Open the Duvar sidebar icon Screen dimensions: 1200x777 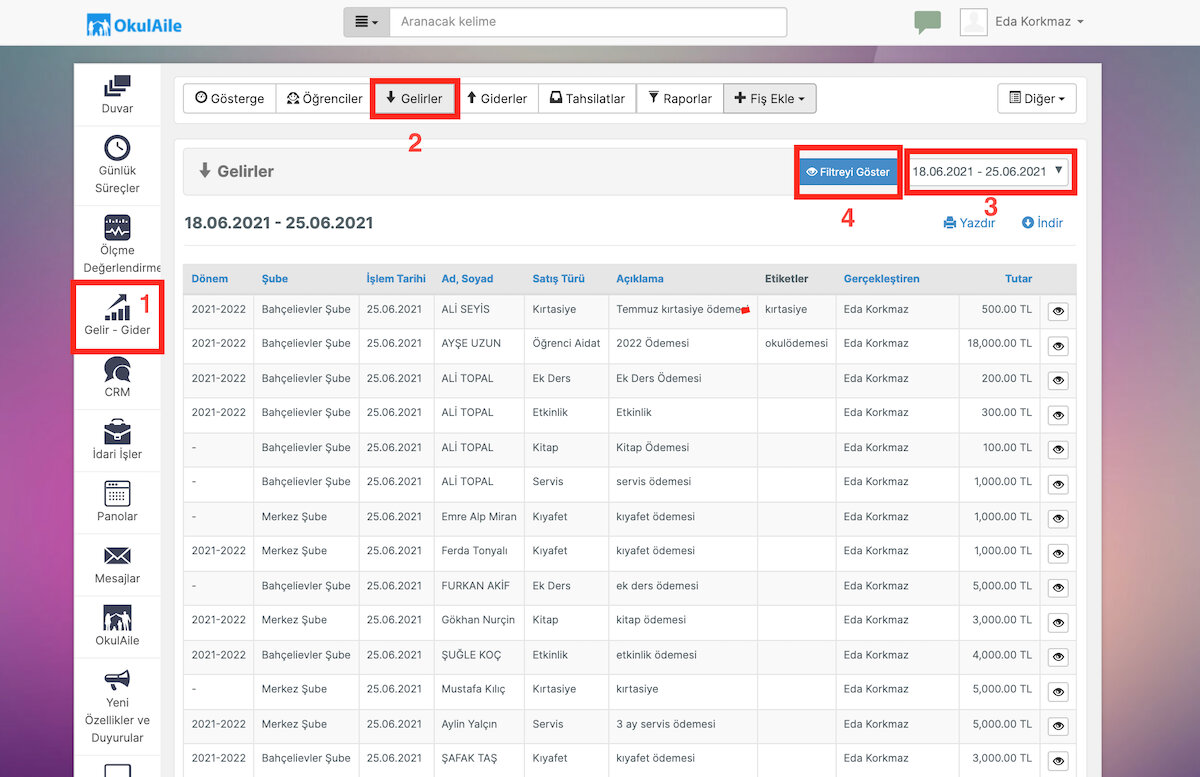pyautogui.click(x=117, y=87)
